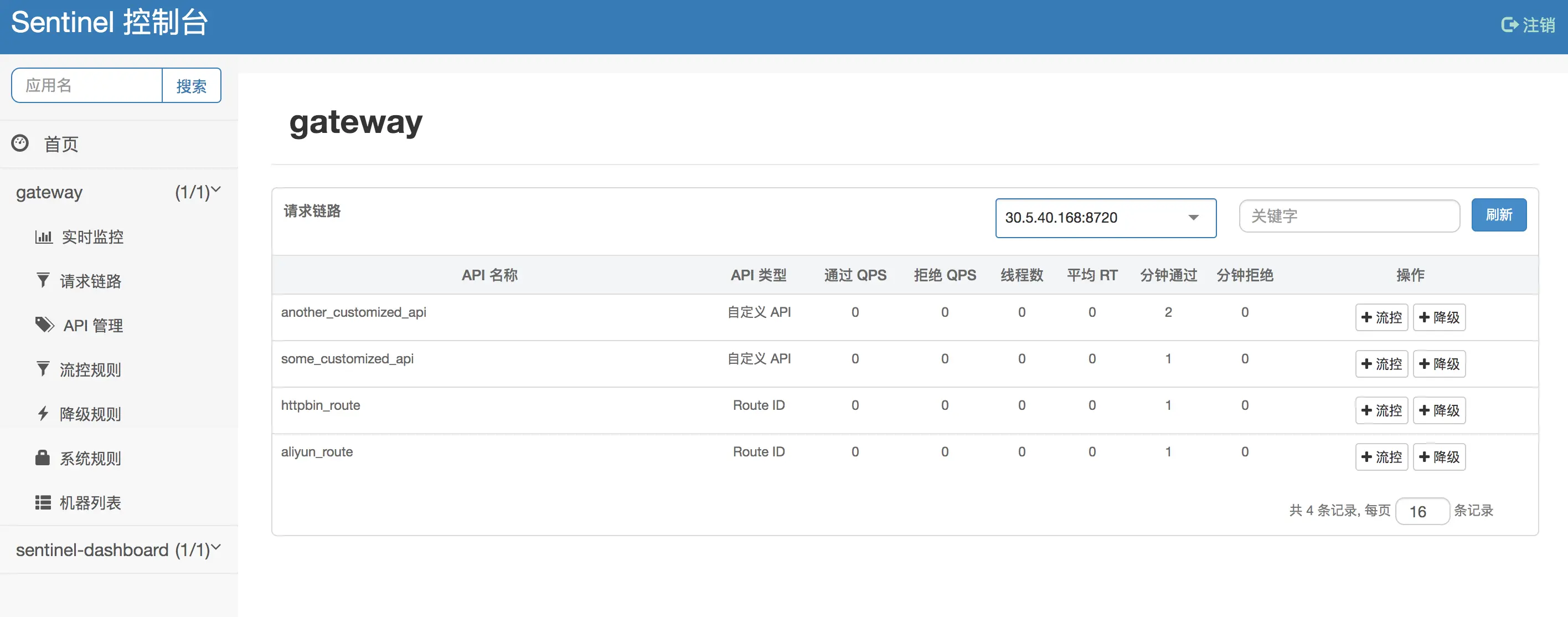The height and width of the screenshot is (617, 1568).
Task: Select the 首页 dashboard icon
Action: pos(20,144)
